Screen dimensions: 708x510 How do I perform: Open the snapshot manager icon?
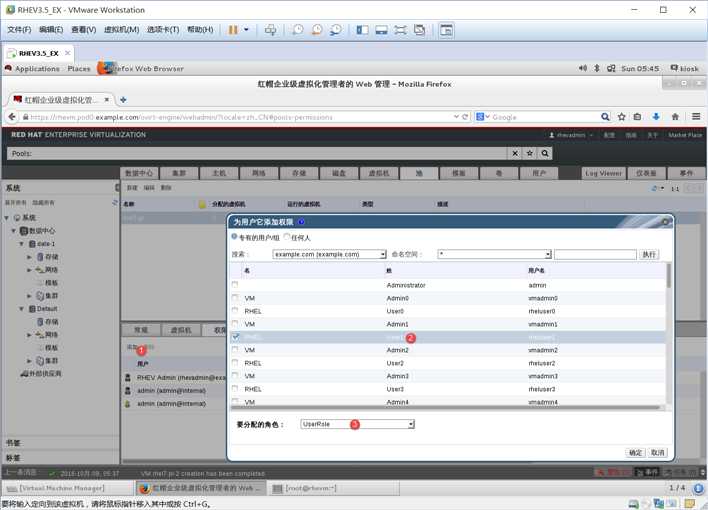[x=336, y=30]
